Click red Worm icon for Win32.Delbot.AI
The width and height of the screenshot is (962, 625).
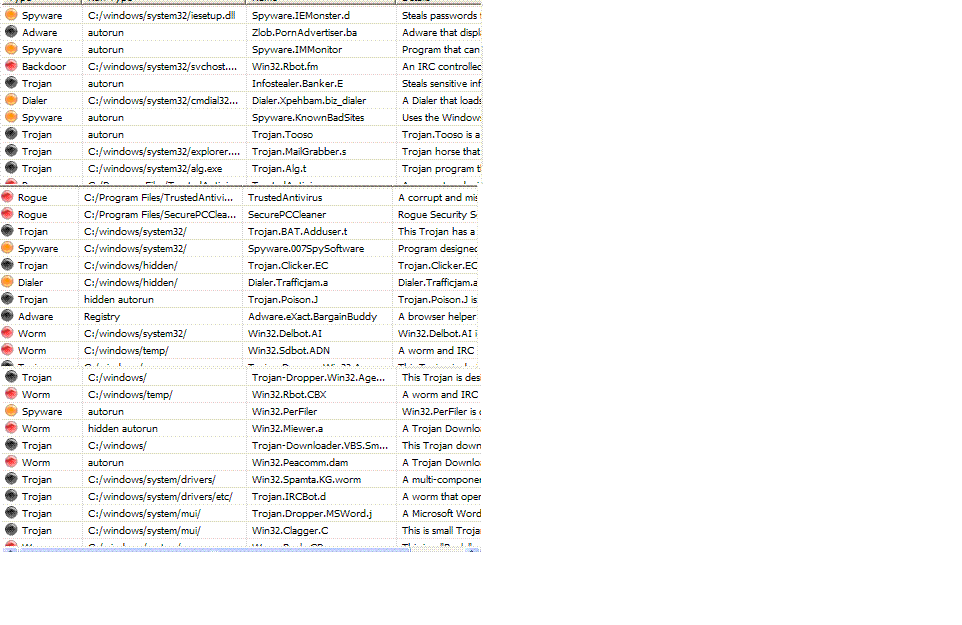[x=7, y=333]
